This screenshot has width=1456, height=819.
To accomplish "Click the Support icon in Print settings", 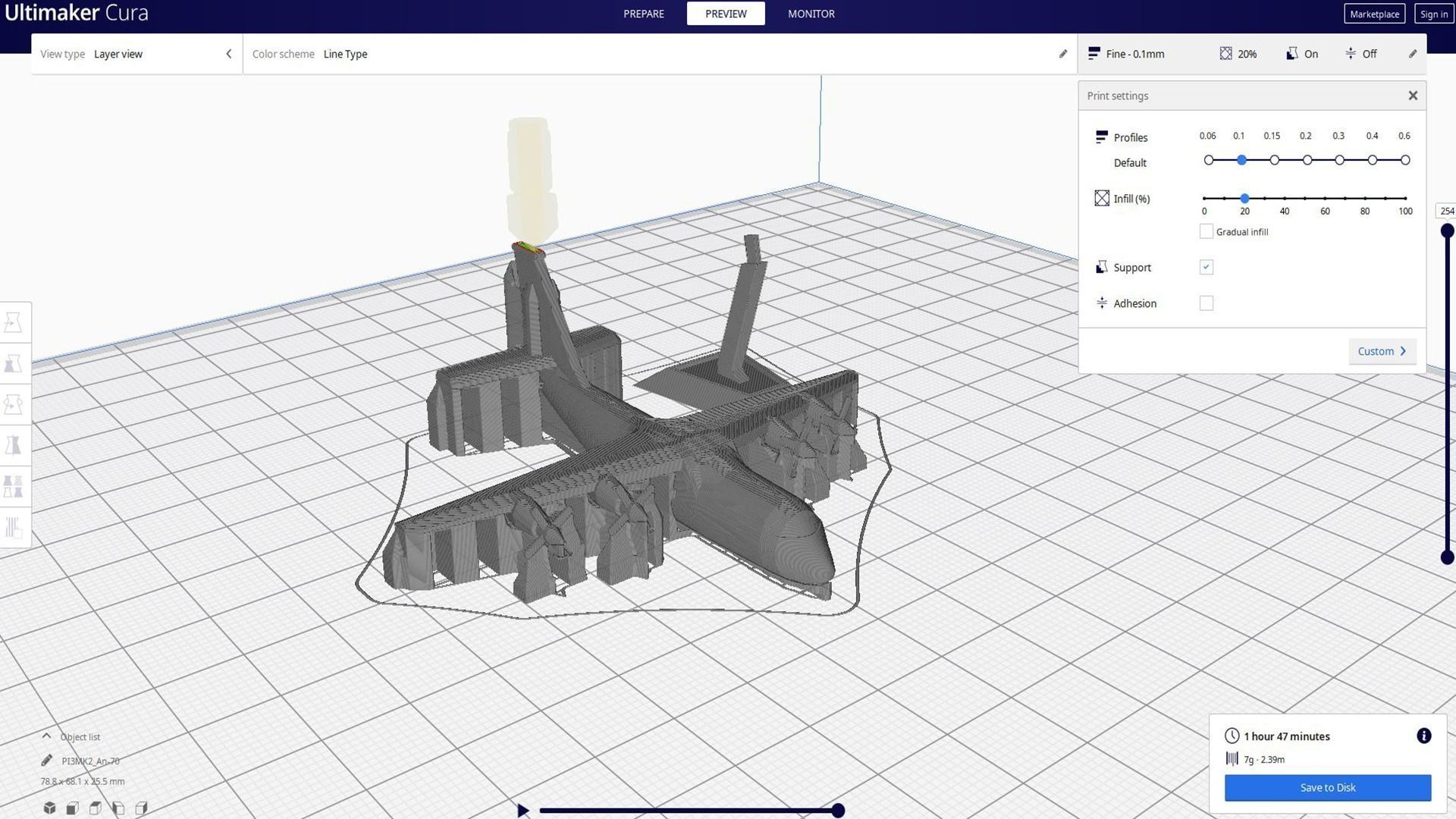I will [1101, 267].
